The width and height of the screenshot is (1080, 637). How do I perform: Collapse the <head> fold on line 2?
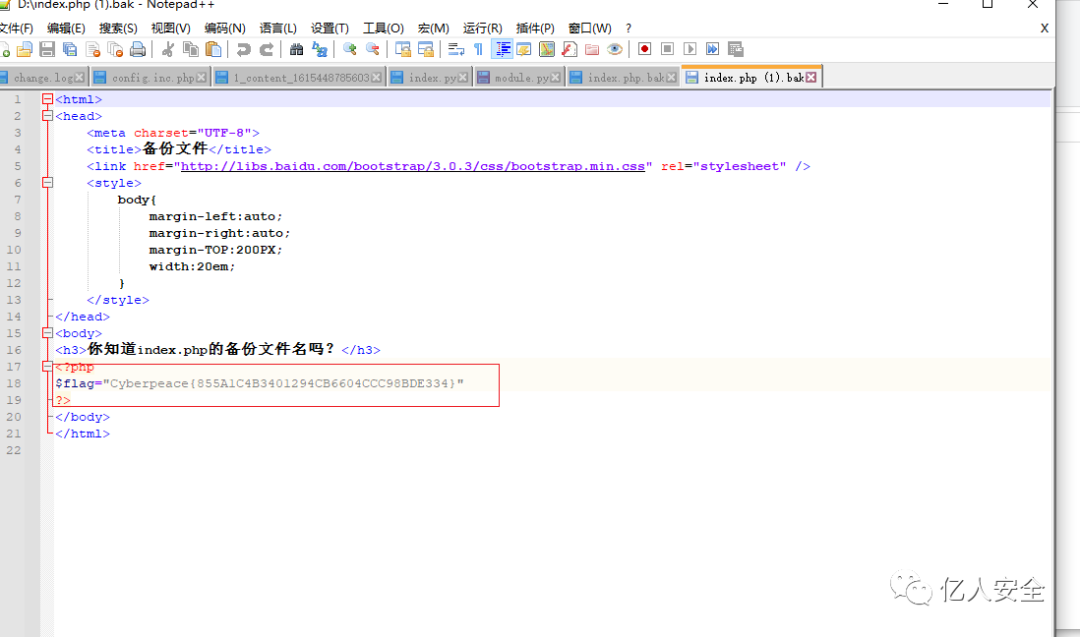coord(48,116)
